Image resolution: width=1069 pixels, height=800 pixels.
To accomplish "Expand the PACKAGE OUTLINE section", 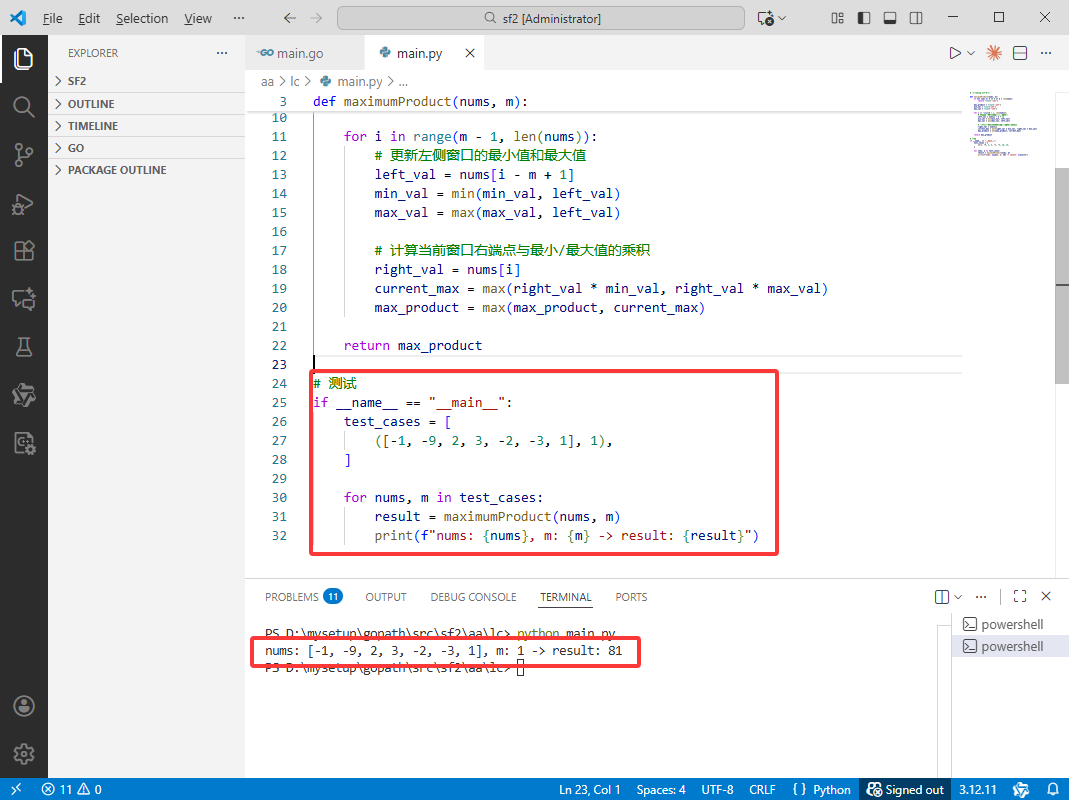I will point(147,170).
